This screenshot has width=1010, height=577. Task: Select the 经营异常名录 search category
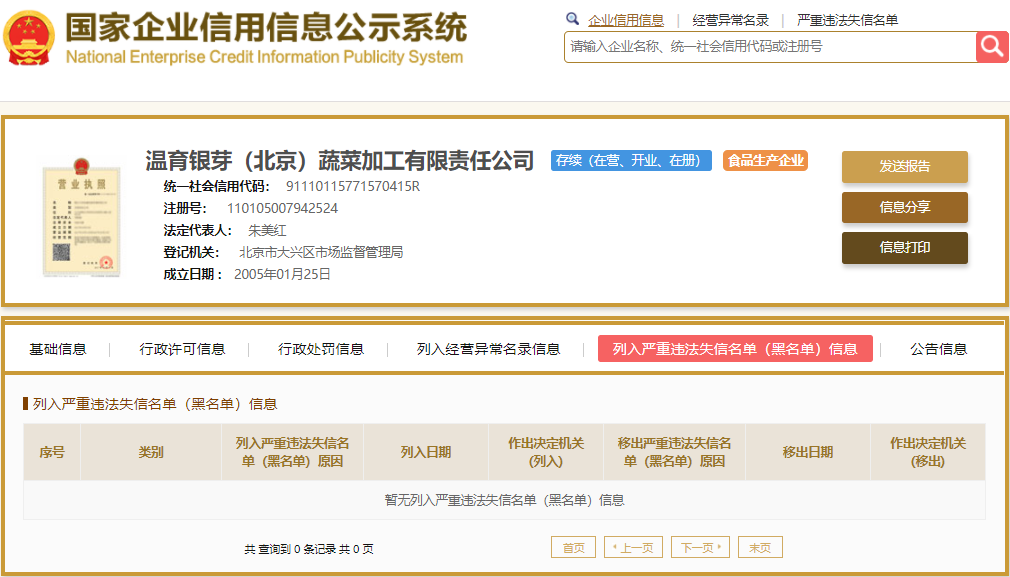[x=730, y=20]
